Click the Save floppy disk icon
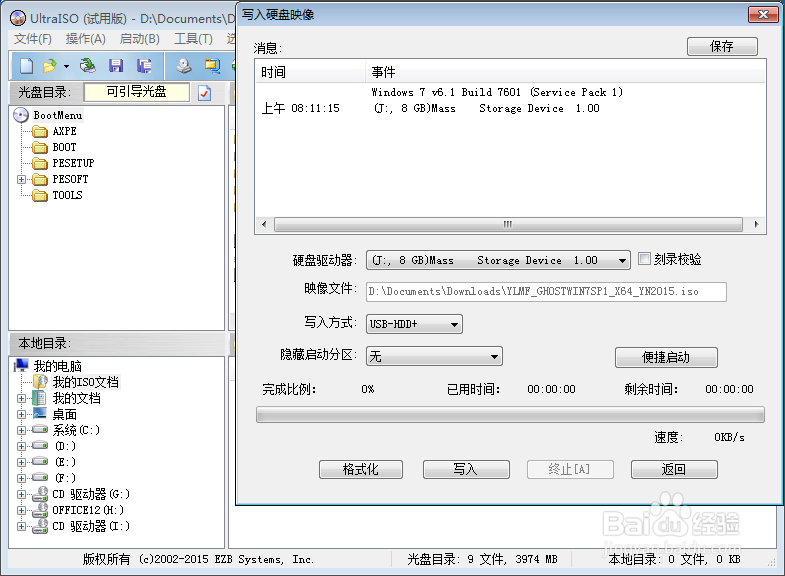Screen dimensions: 785x576 [116, 66]
